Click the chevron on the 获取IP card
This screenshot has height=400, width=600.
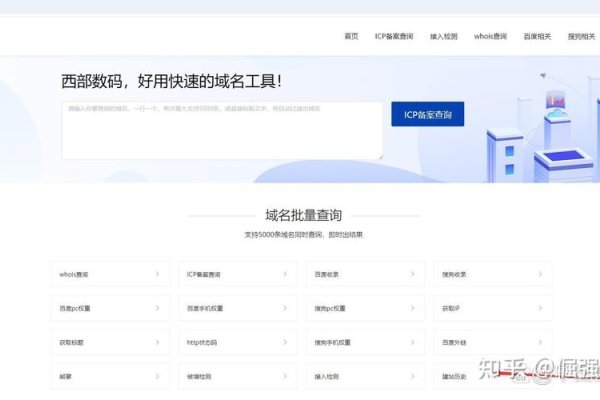539,308
